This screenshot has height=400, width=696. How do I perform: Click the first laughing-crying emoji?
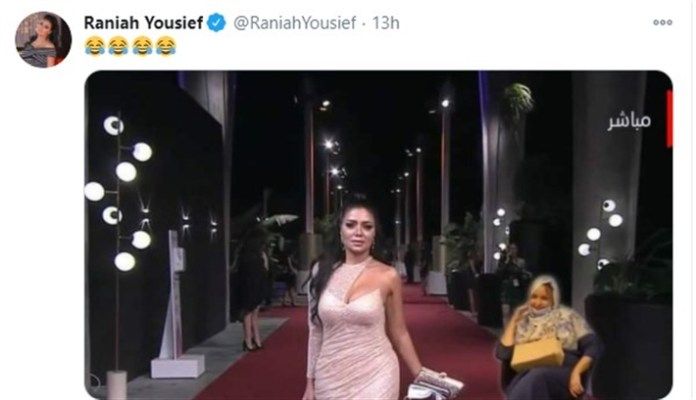click(95, 46)
